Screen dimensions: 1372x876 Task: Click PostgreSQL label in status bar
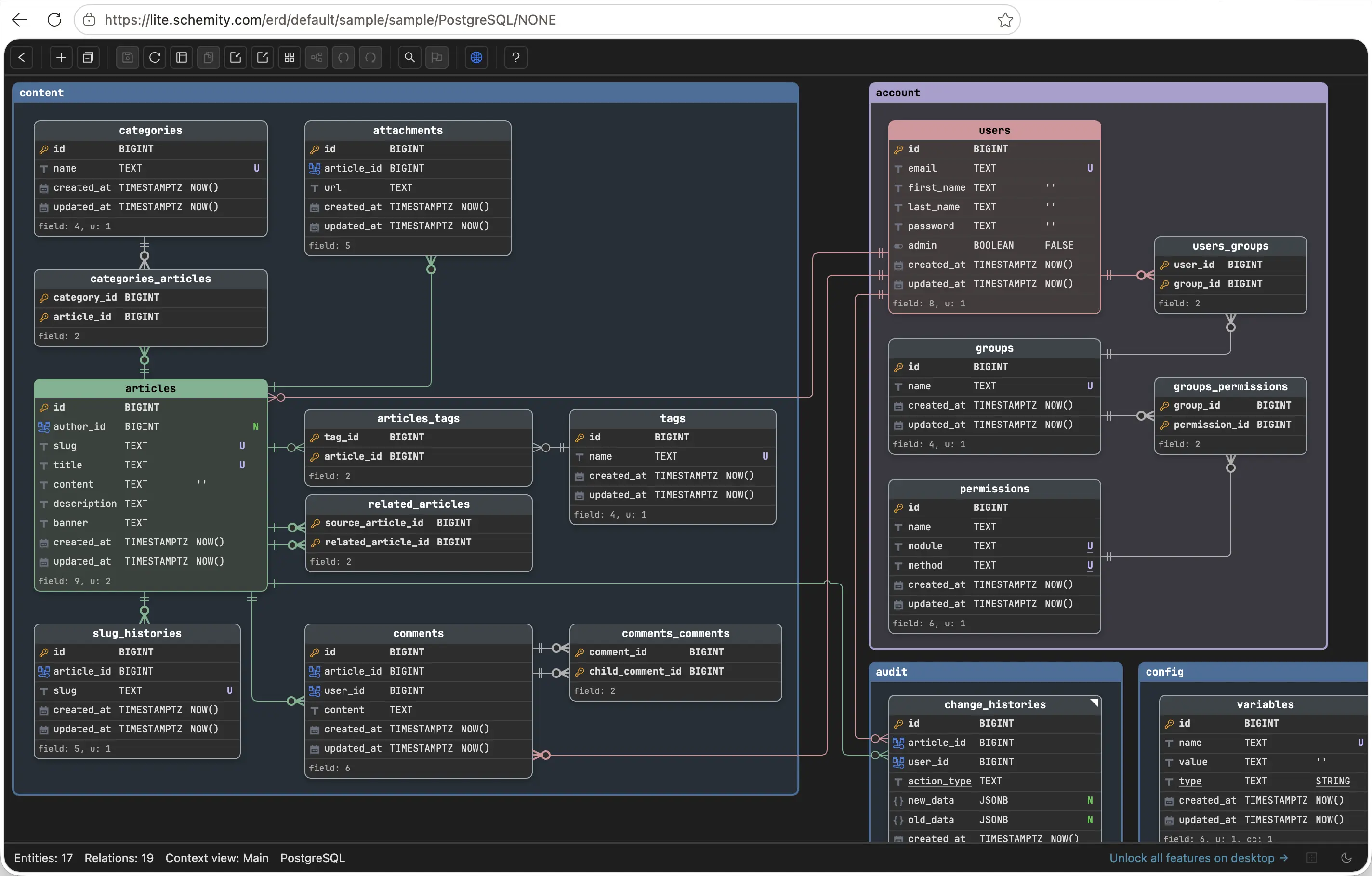[312, 858]
